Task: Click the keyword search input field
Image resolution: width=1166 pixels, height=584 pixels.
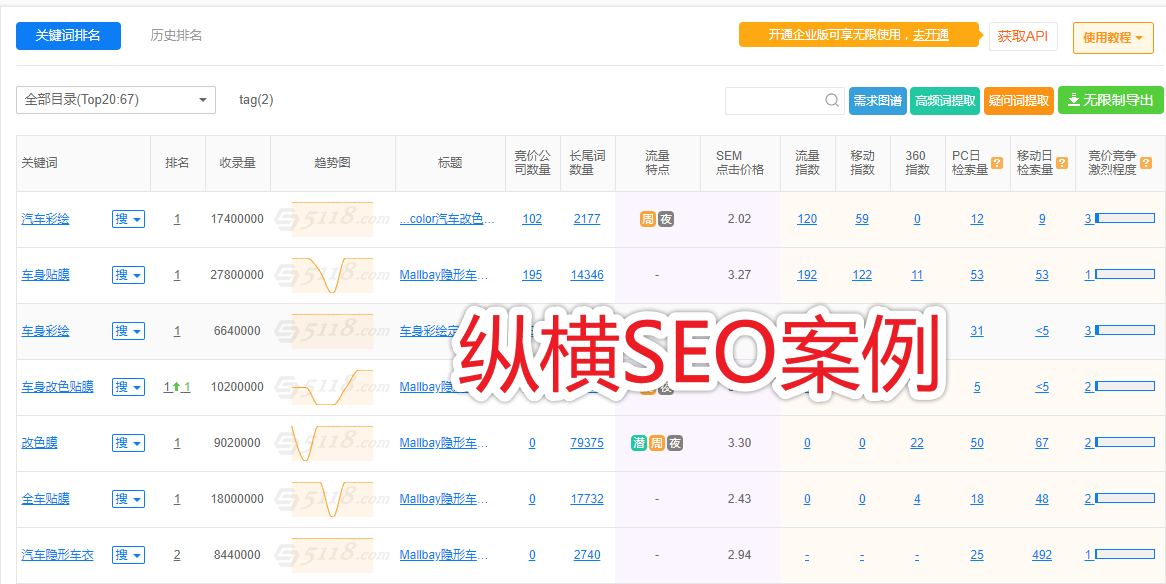Action: (774, 101)
